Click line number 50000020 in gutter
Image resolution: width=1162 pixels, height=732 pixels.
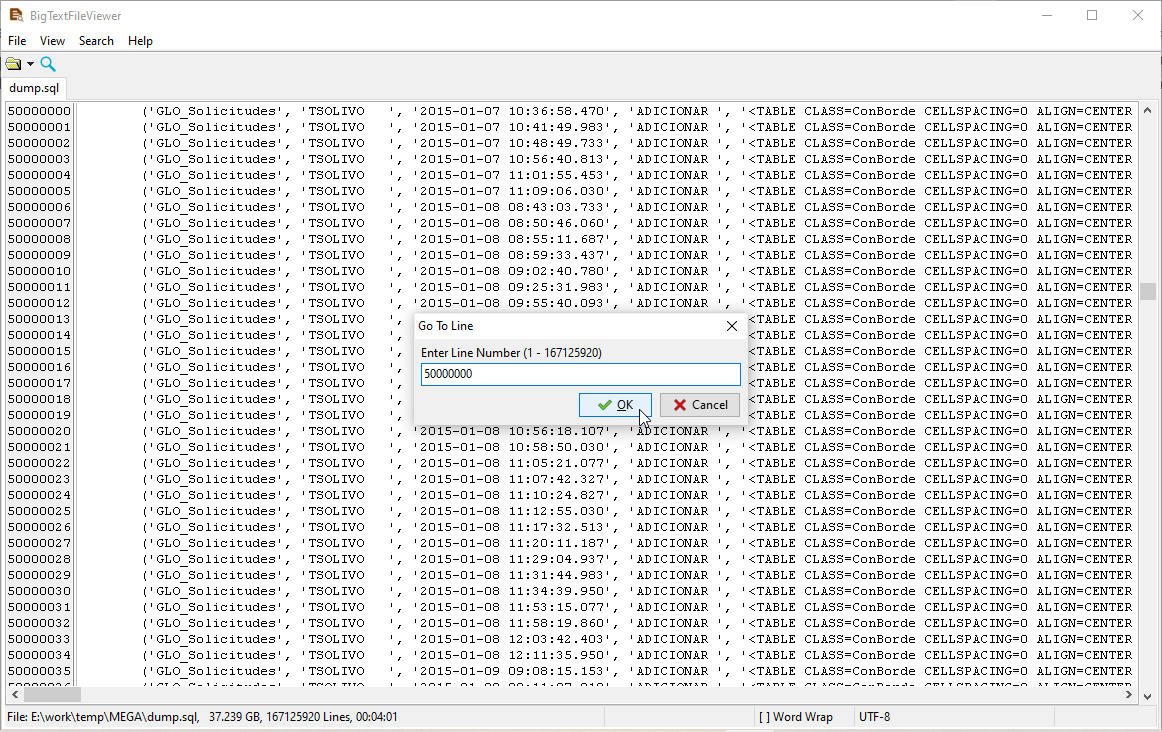[x=39, y=431]
